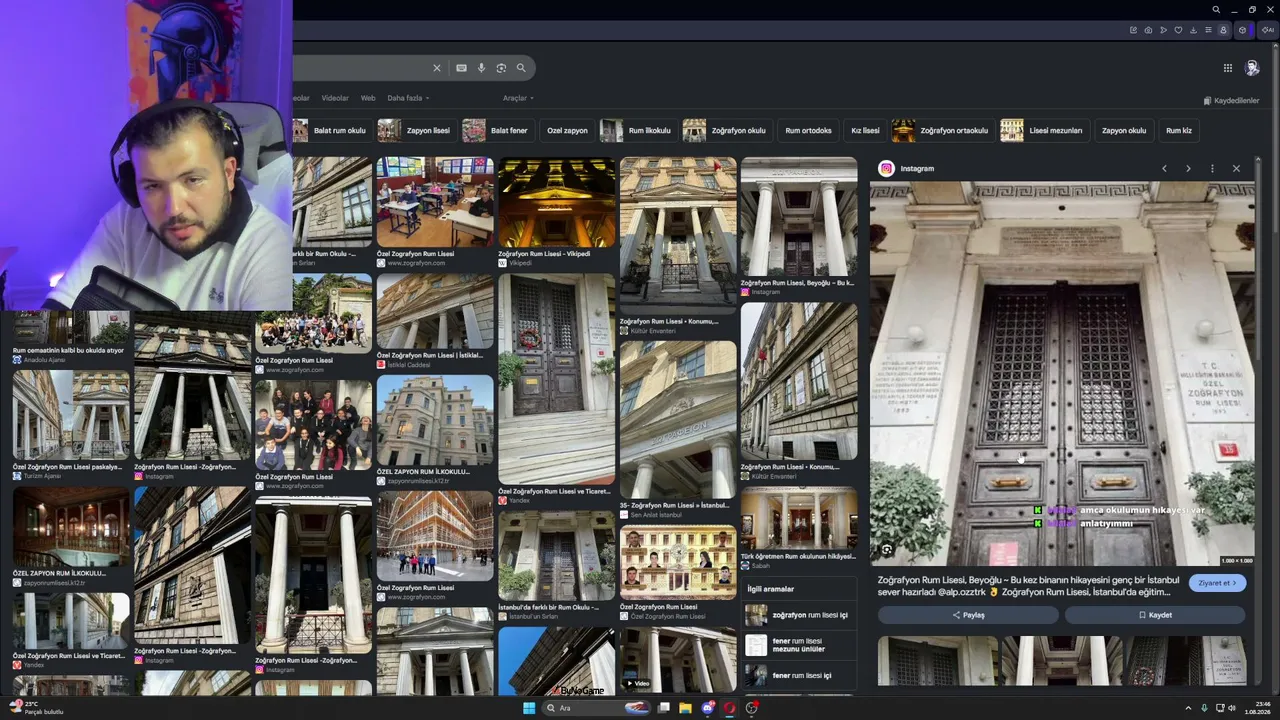Open the ÖZEL ZAPYON RUM İLKOKULU building thumbnail
This screenshot has width=1280, height=720.
435,421
